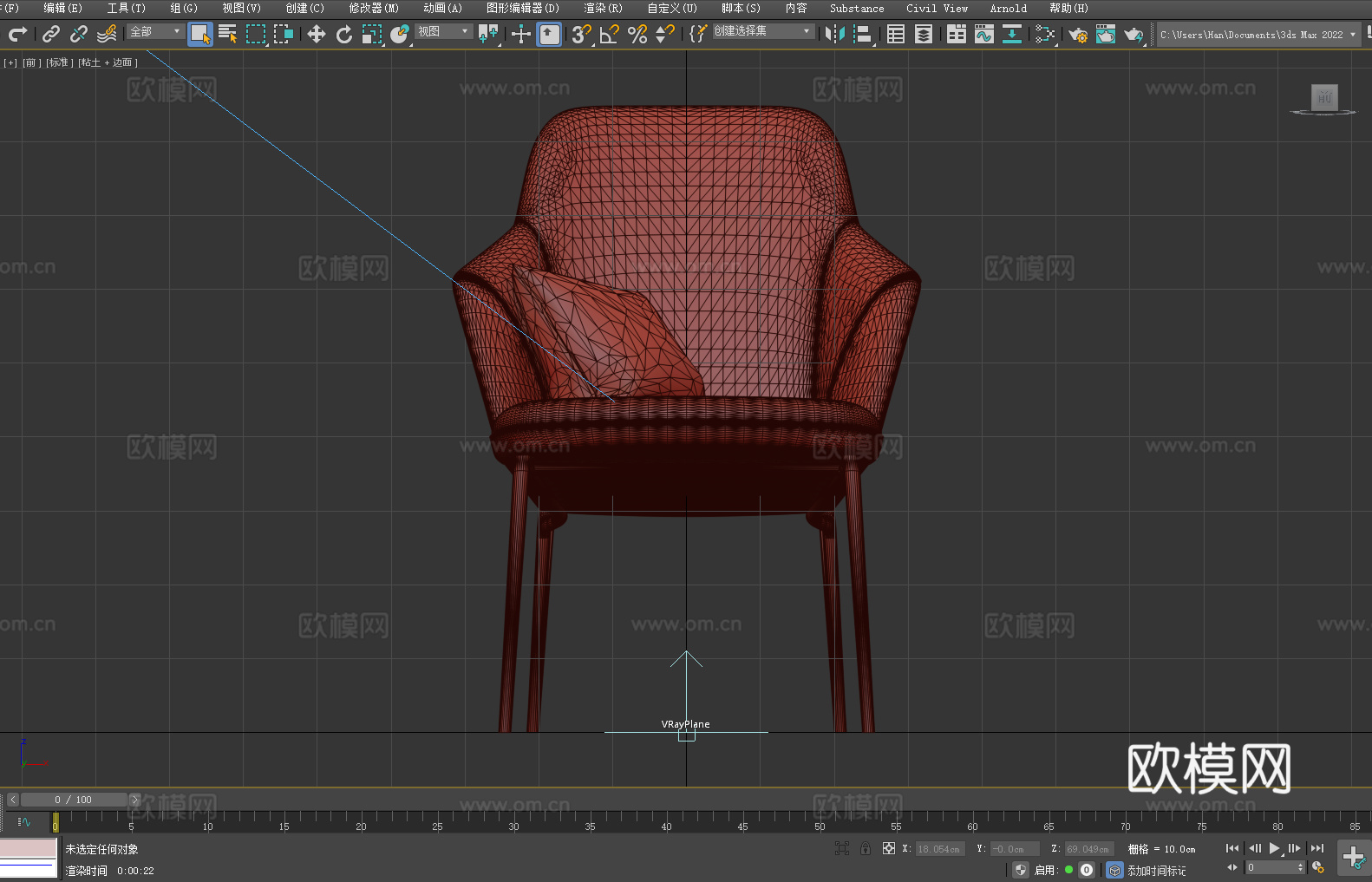Open the [粘土 + 边面] display style label

click(108, 62)
